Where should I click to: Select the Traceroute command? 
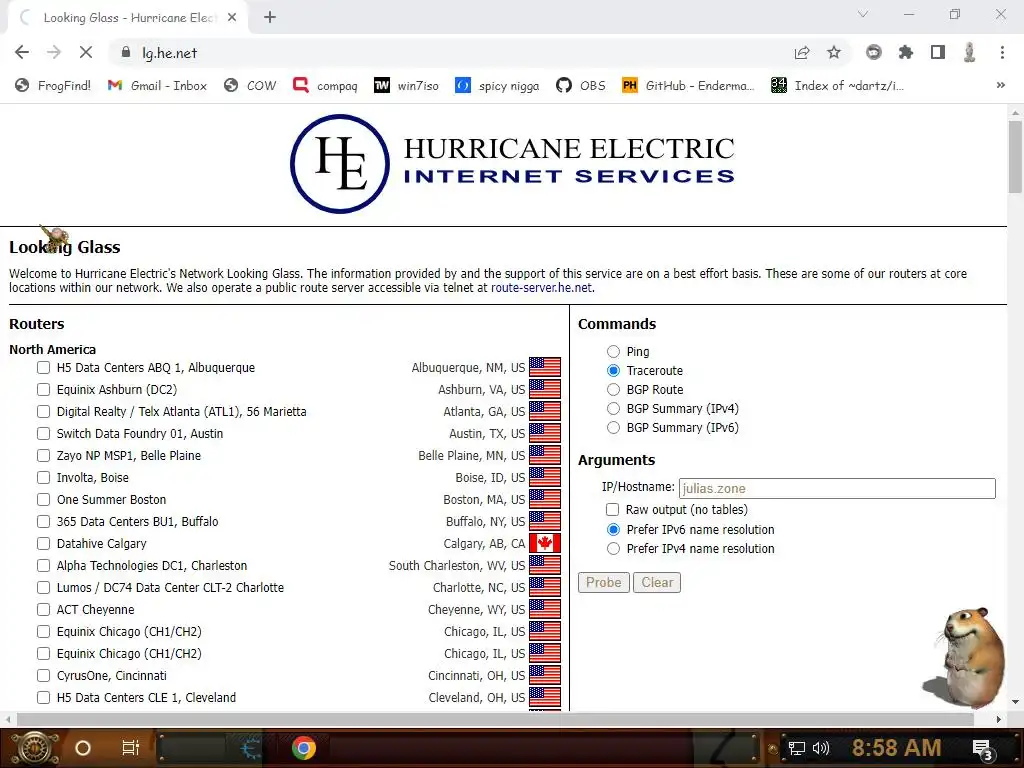(613, 370)
